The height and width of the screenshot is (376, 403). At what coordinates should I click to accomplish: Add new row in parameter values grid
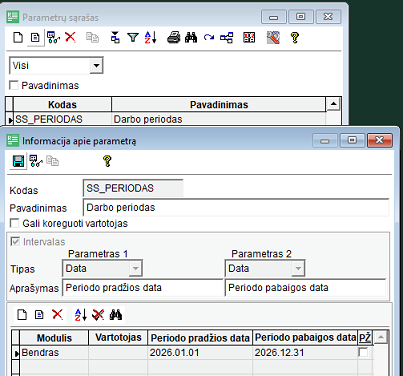point(22,314)
